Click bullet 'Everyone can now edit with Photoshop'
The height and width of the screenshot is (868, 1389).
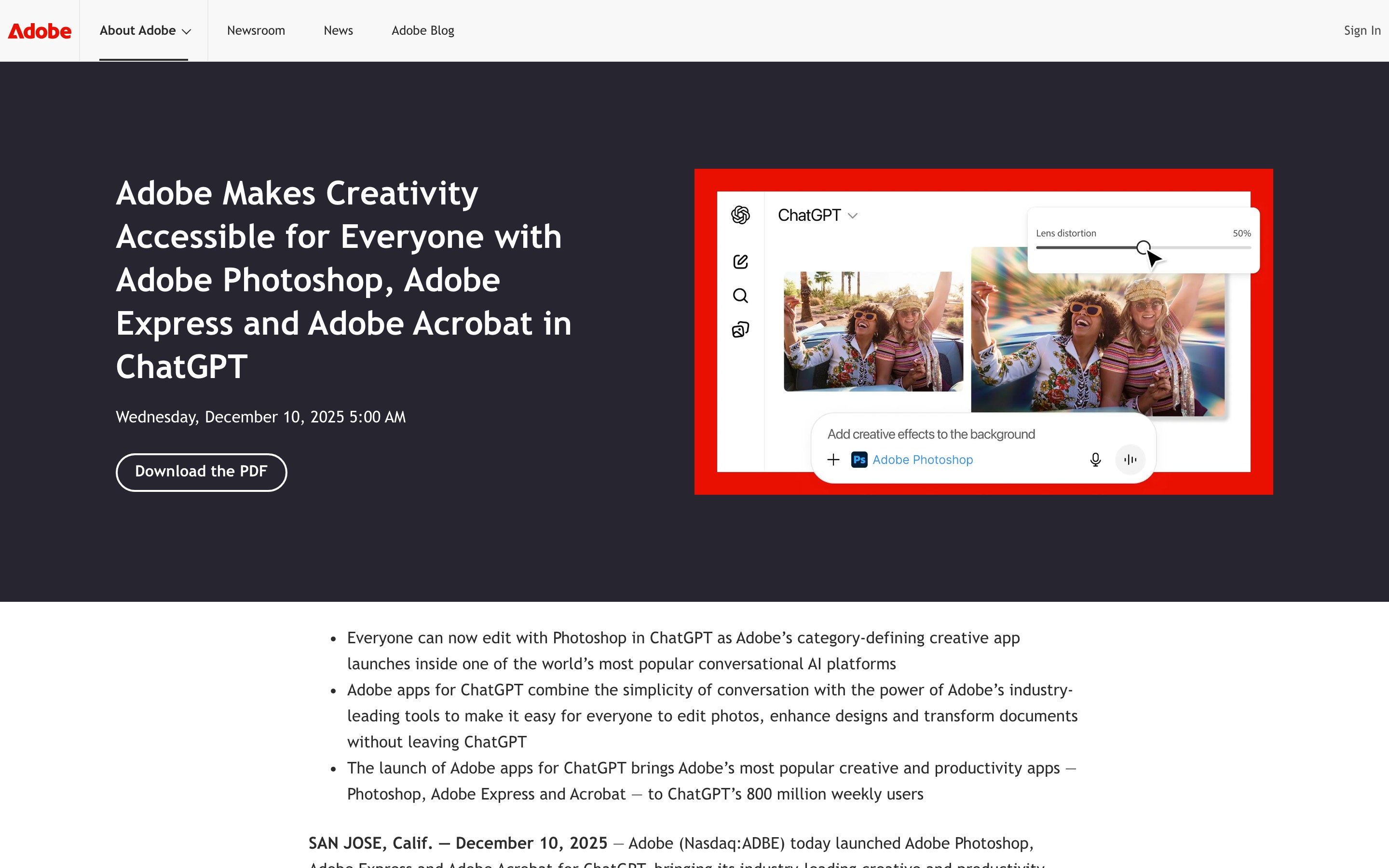(683, 651)
